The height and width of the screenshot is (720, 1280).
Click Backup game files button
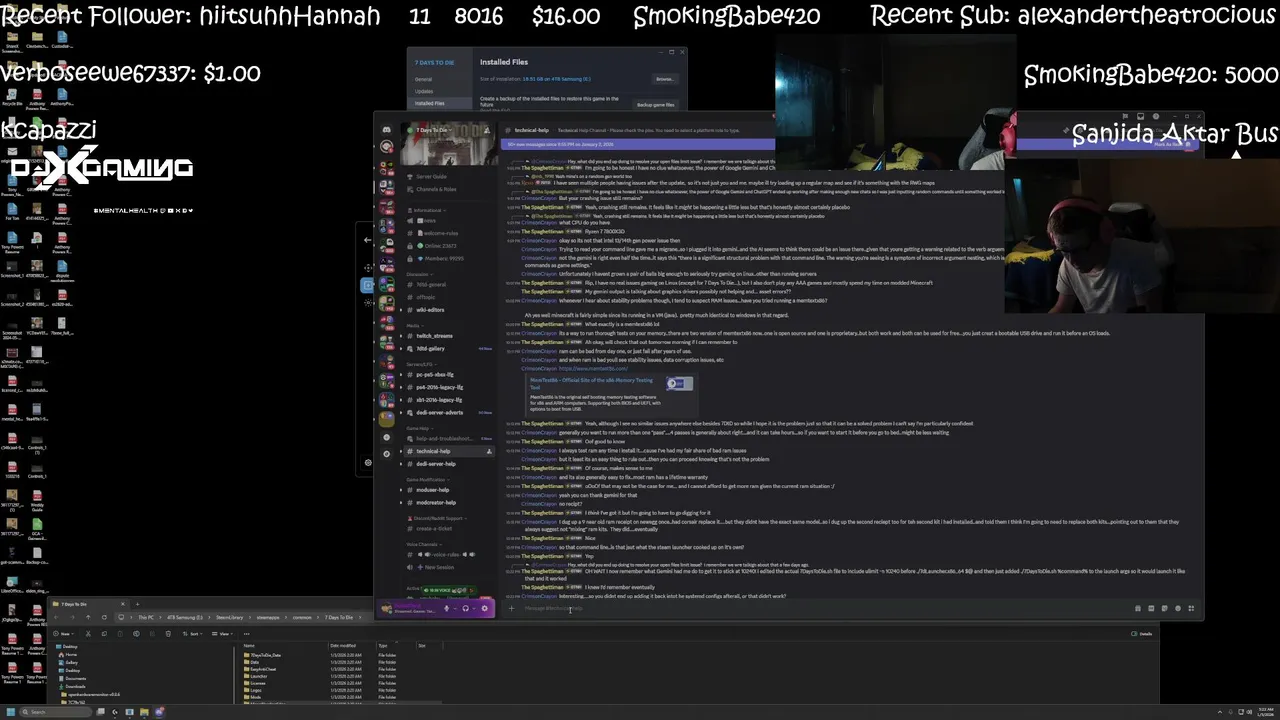point(655,104)
